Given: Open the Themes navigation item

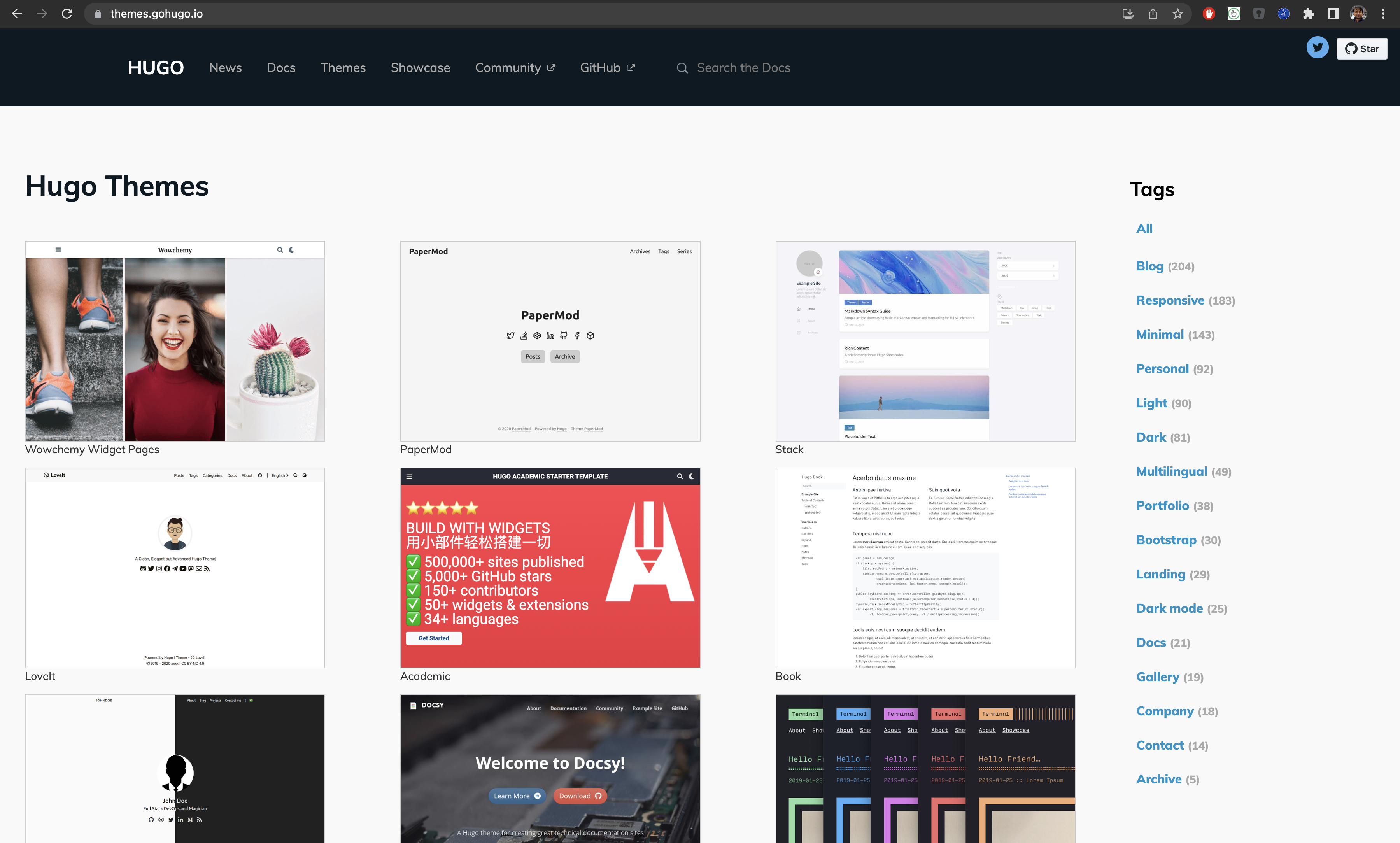Looking at the screenshot, I should coord(343,68).
